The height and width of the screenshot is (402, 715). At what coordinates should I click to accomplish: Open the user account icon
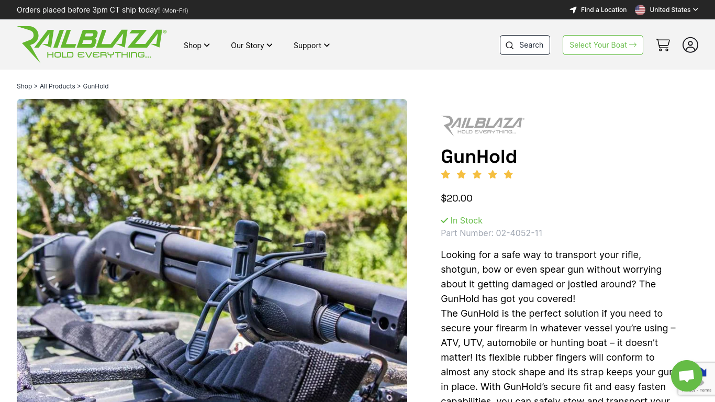(x=690, y=45)
